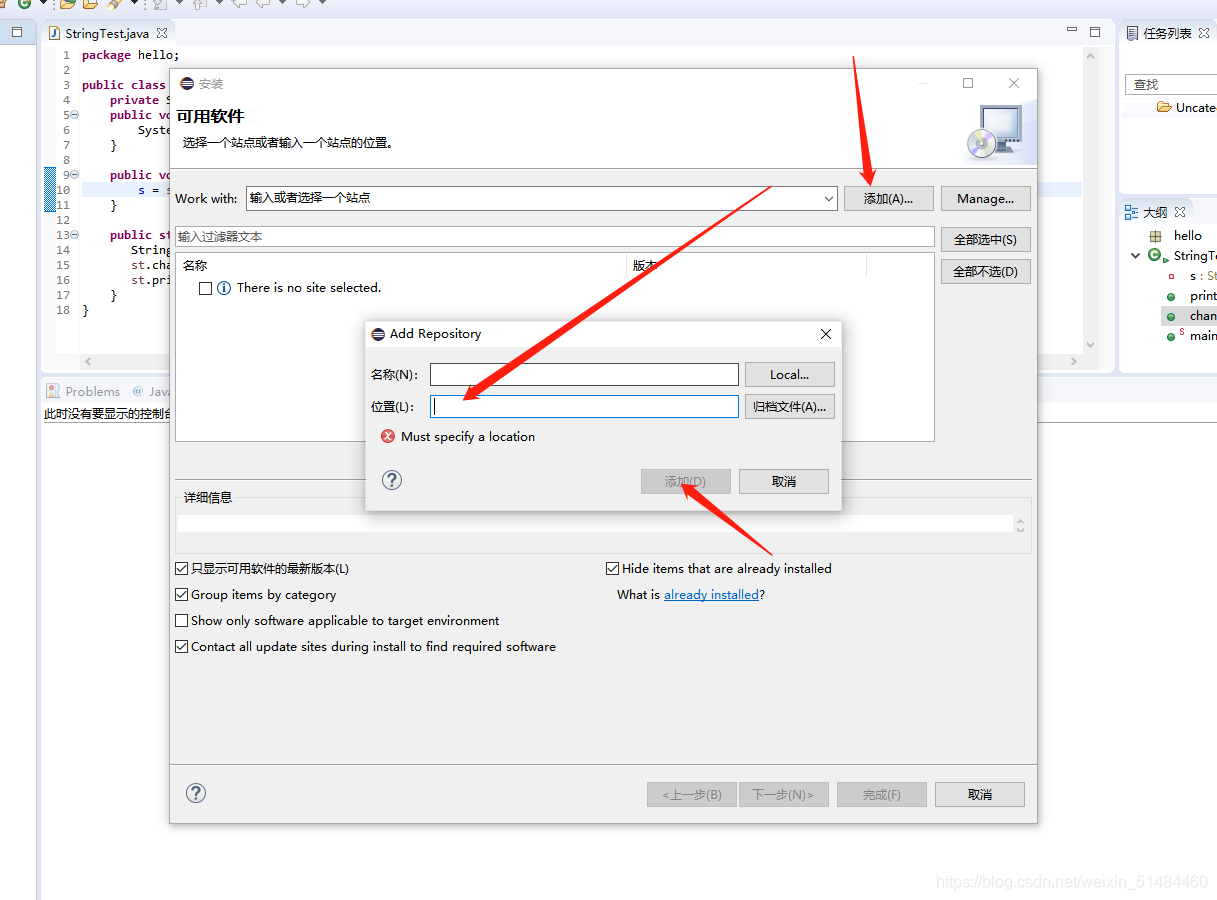Collapse the StringTest node in Outline
This screenshot has height=900, width=1217.
point(1135,256)
